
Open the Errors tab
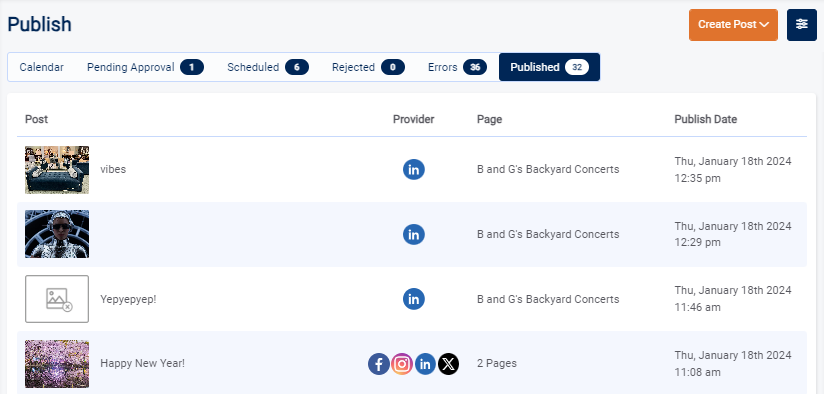pyautogui.click(x=457, y=67)
